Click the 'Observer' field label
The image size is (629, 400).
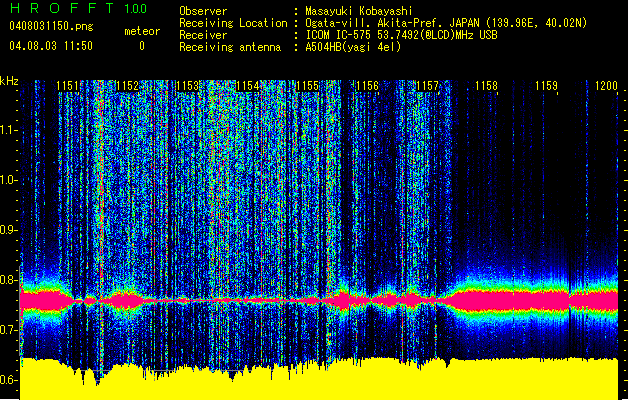[203, 11]
